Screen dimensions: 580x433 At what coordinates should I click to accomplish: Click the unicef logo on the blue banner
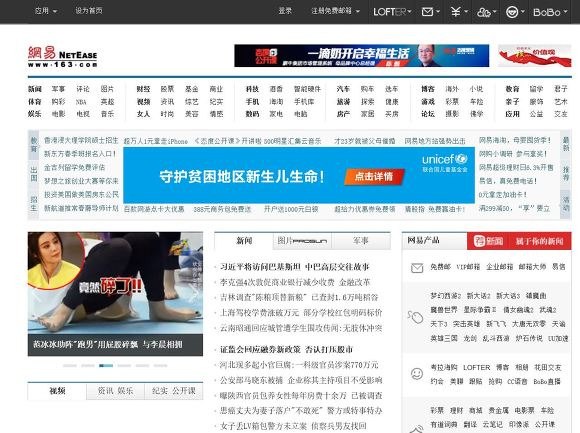(445, 163)
